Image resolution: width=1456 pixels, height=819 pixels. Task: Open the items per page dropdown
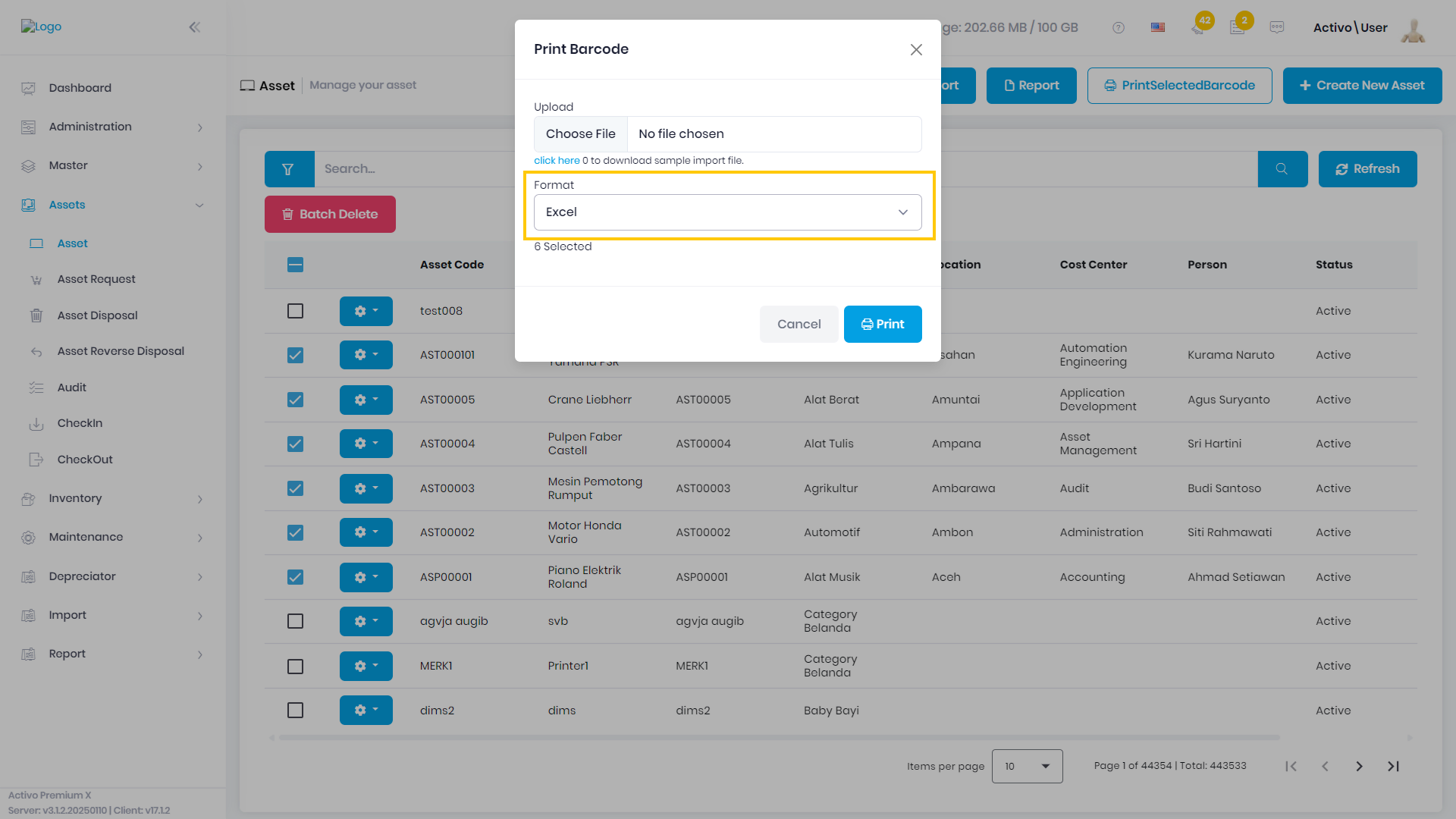(x=1027, y=767)
